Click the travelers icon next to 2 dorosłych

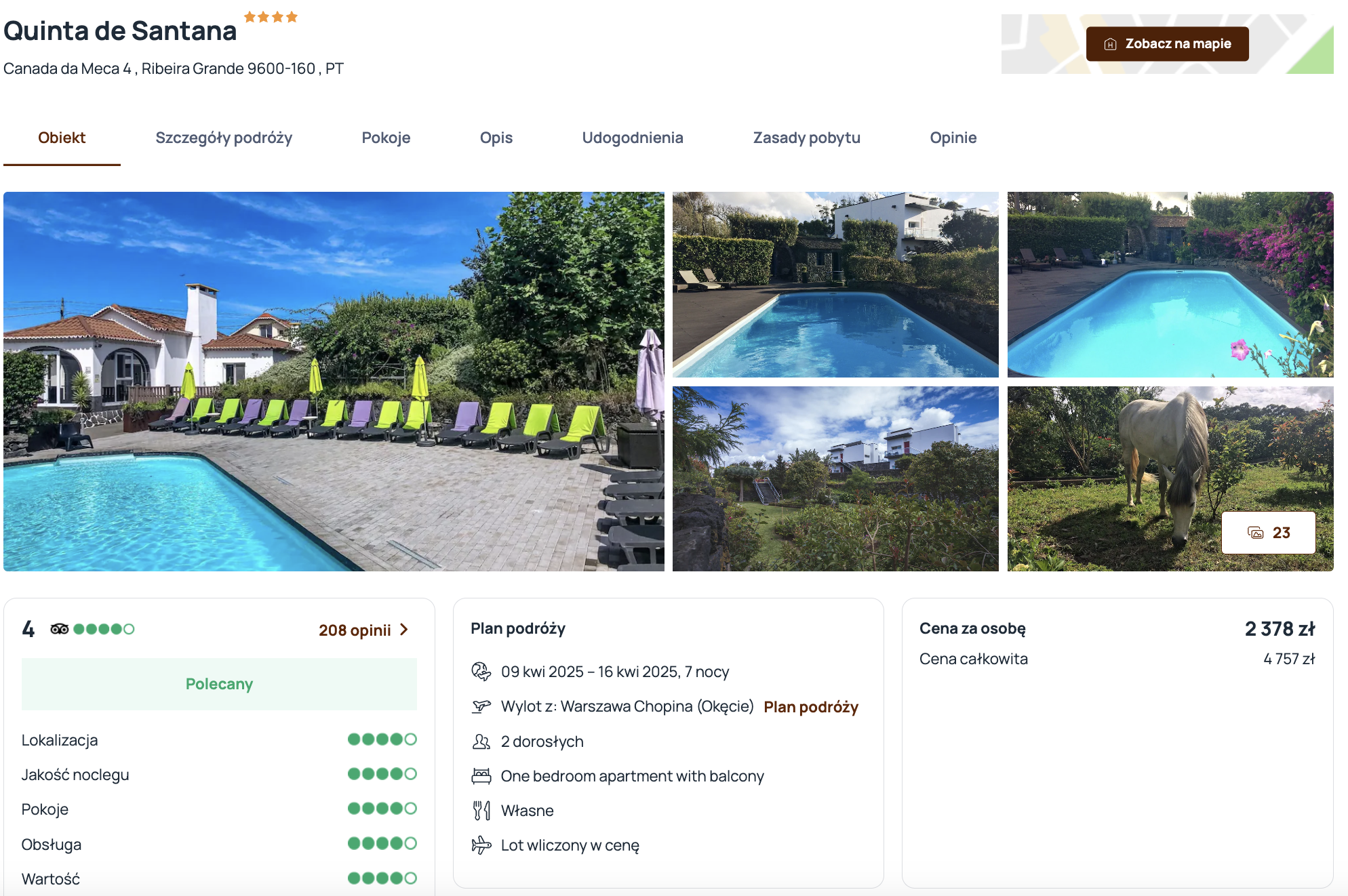click(481, 741)
